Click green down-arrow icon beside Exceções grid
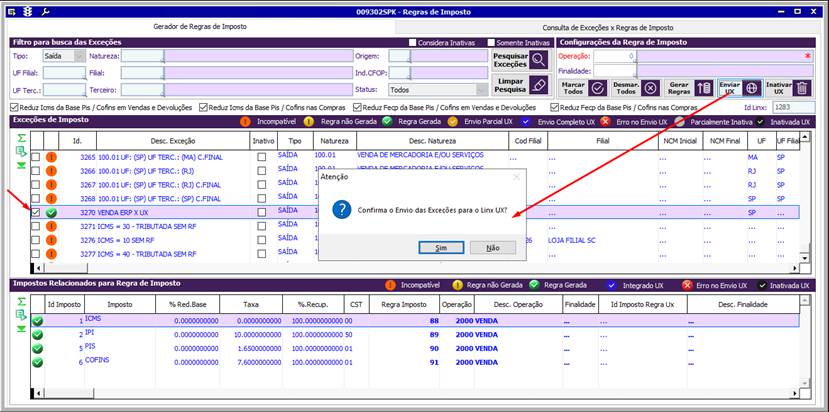This screenshot has width=829, height=412. coord(21,166)
